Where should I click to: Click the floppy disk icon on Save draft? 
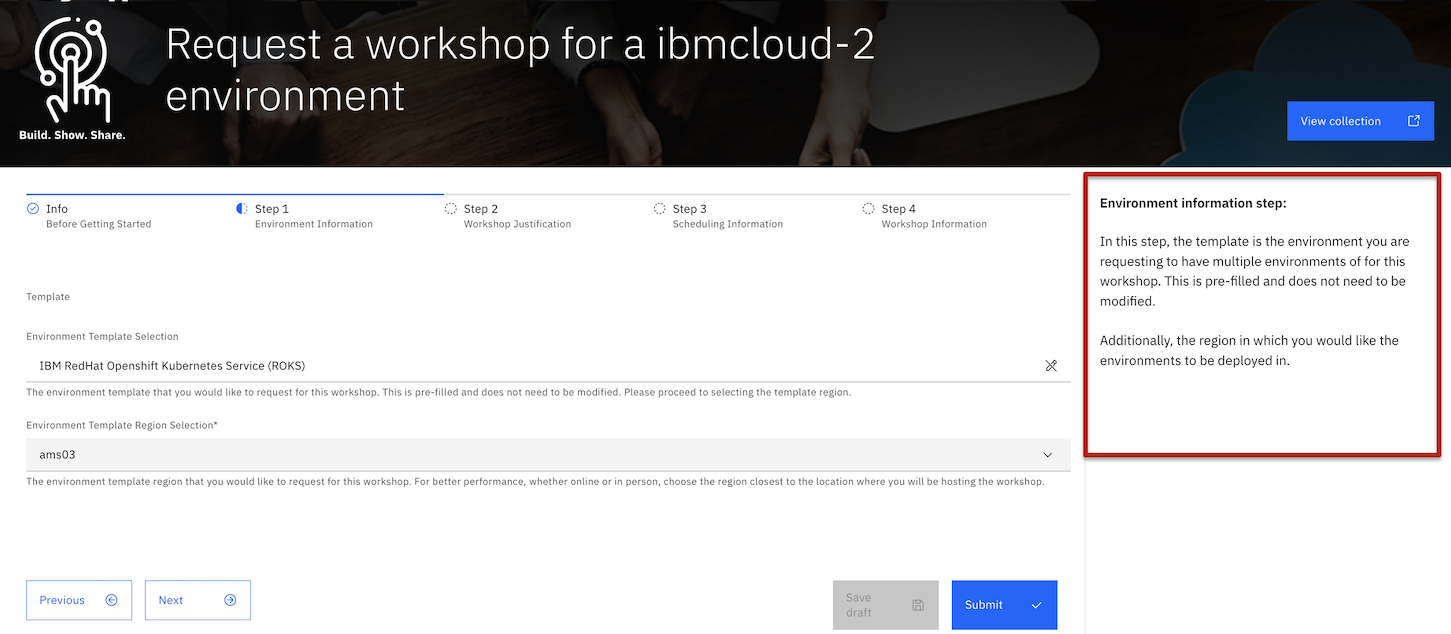point(916,604)
